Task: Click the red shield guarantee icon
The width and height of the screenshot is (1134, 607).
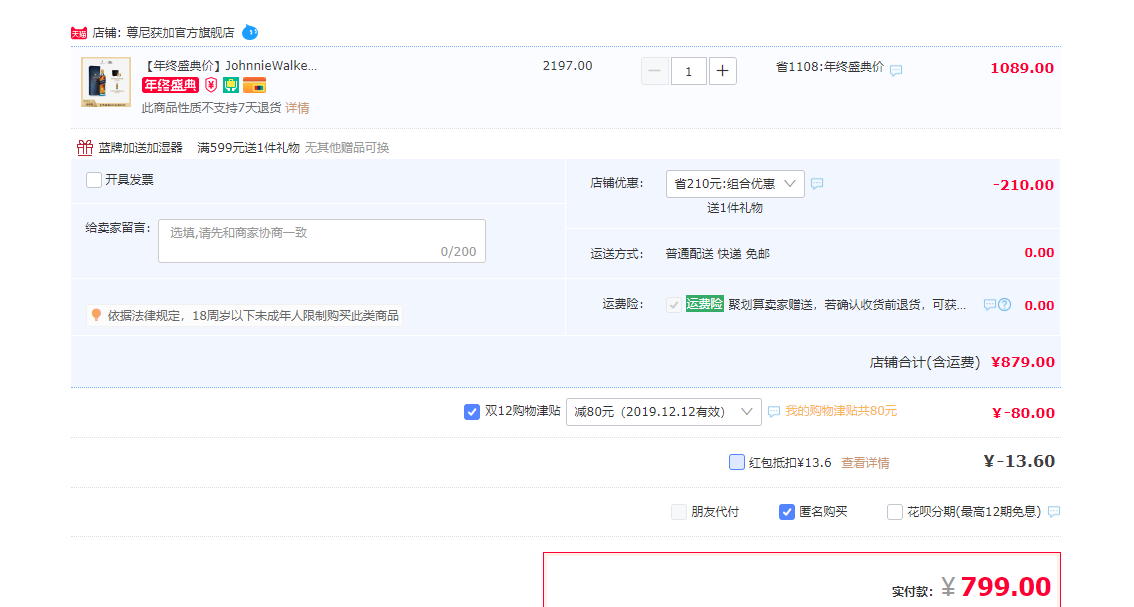Action: click(210, 85)
